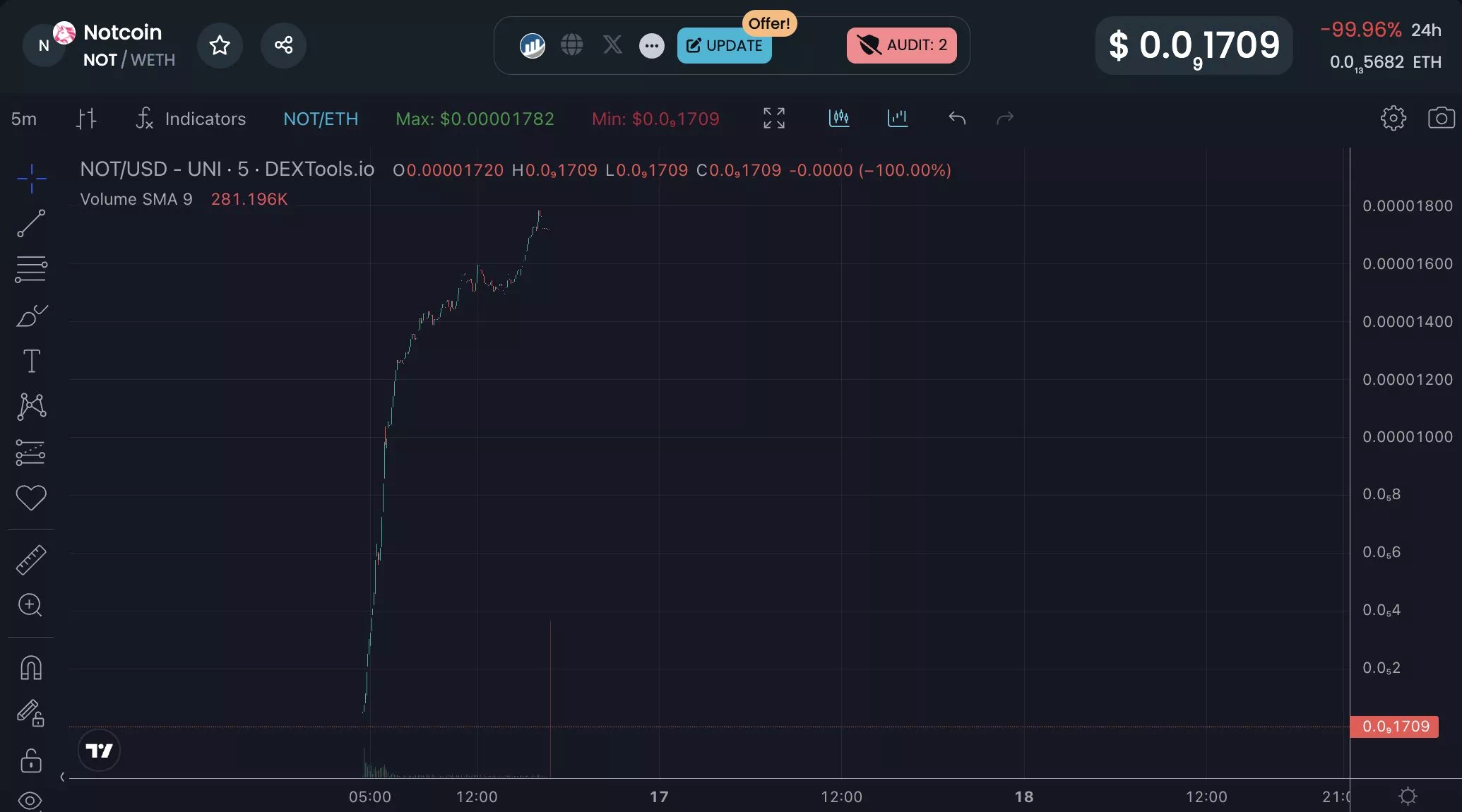Click the Notcoin token name
Viewport: 1462px width, 812px height.
pyautogui.click(x=123, y=32)
